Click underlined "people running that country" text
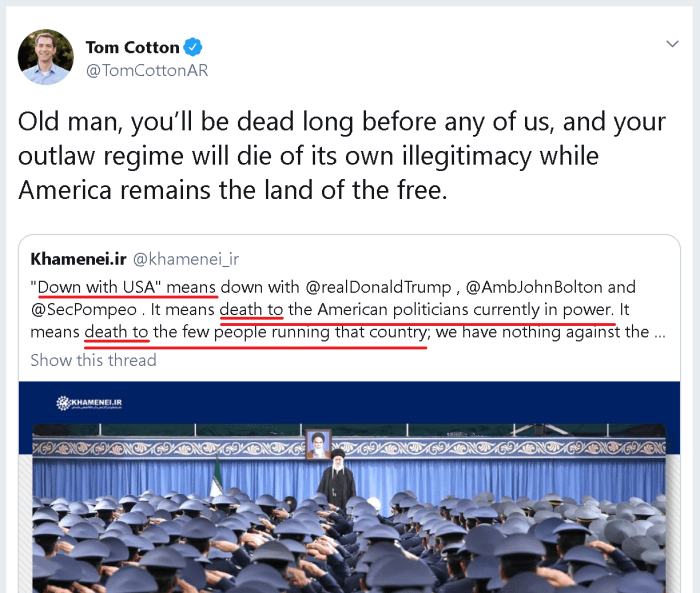700x593 pixels. coord(320,332)
